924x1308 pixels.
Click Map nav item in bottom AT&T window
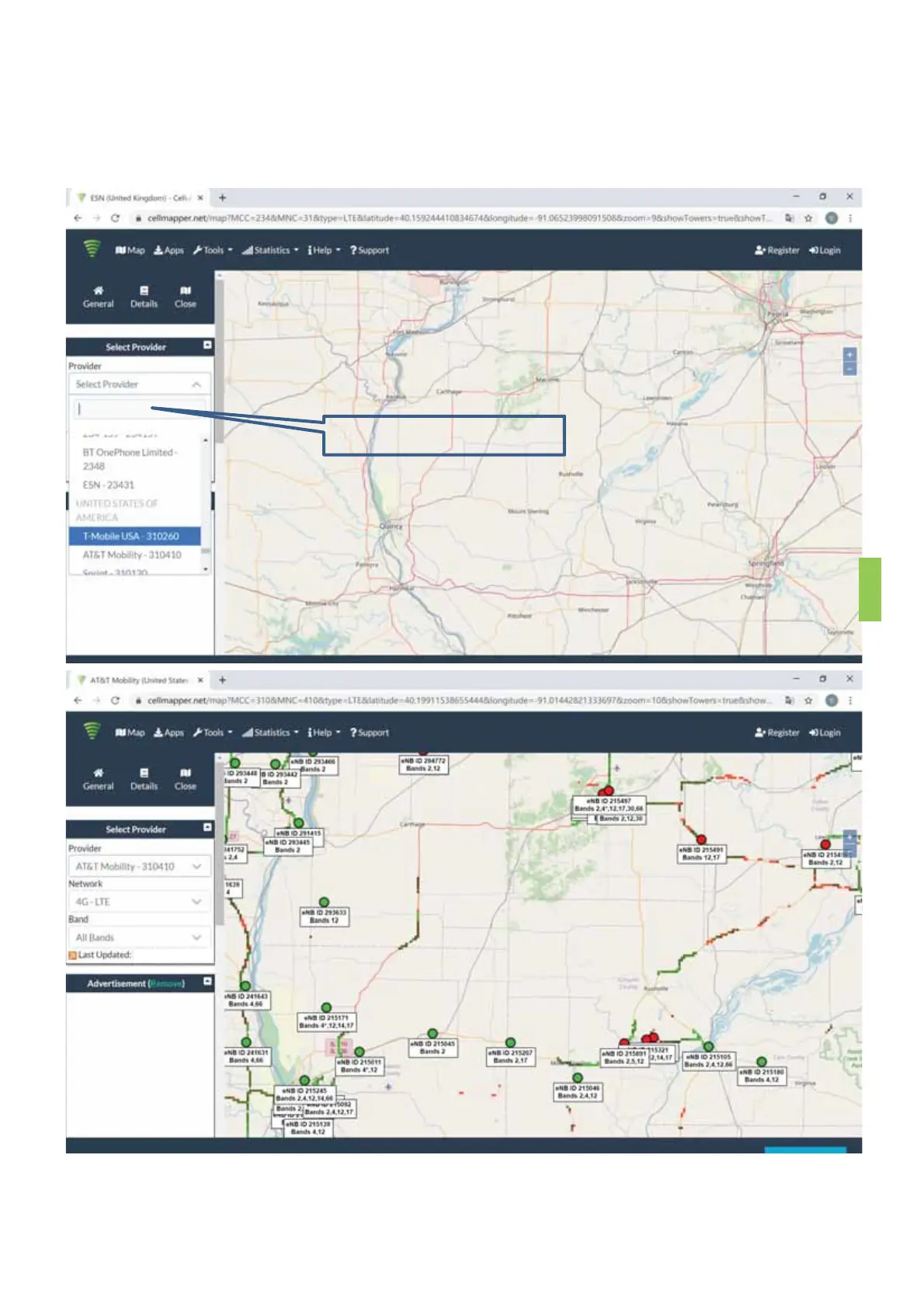[130, 732]
